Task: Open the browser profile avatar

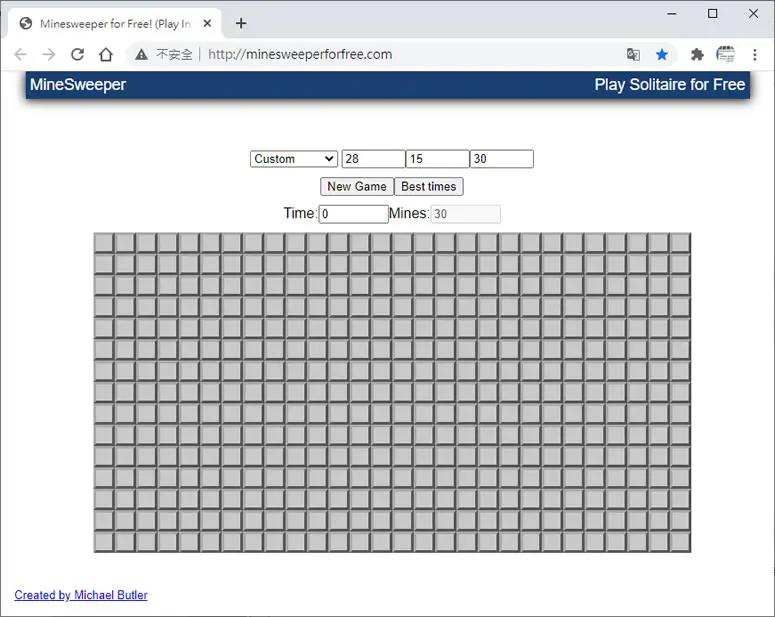Action: [x=725, y=54]
